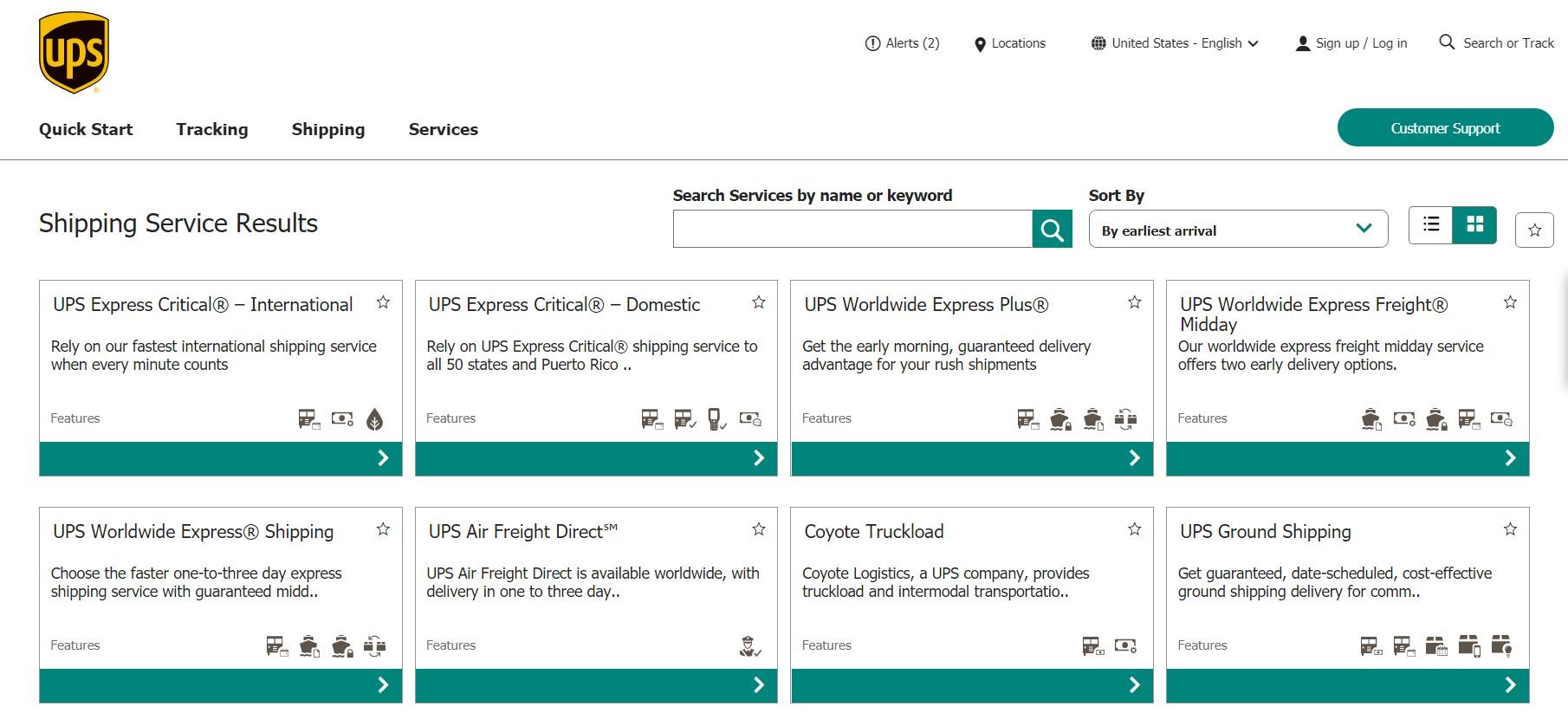Click the Search or Track magnifier icon
The height and width of the screenshot is (726, 1568).
1446,42
